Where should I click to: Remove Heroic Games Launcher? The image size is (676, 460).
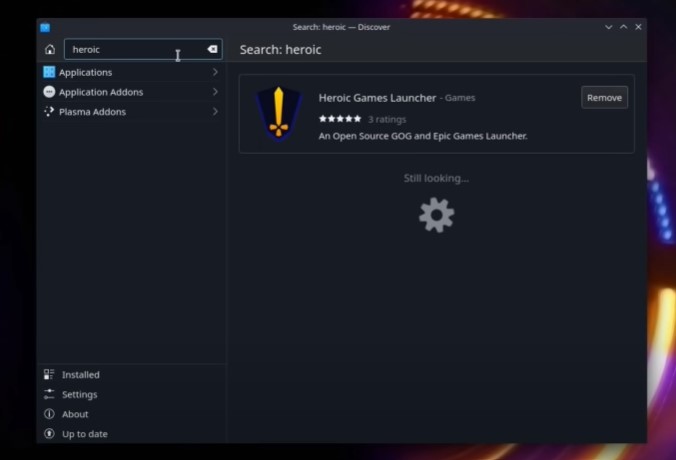(604, 98)
